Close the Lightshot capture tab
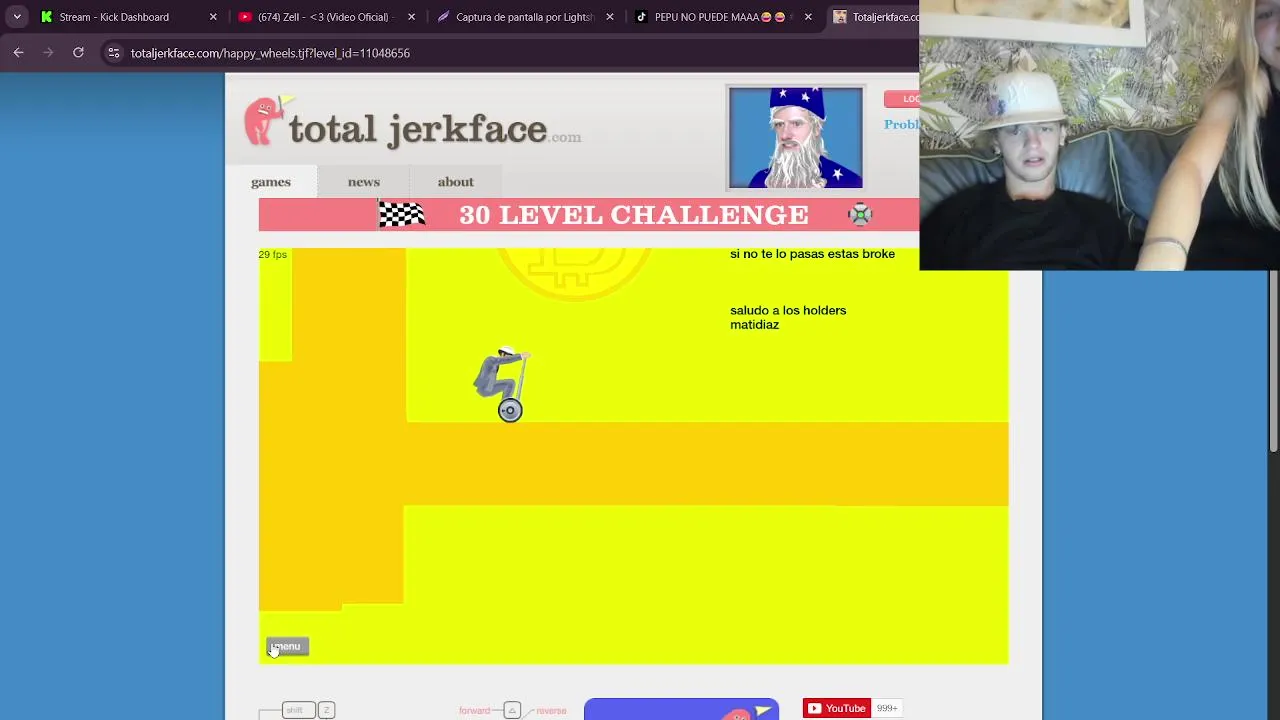Image resolution: width=1280 pixels, height=720 pixels. pyautogui.click(x=610, y=17)
